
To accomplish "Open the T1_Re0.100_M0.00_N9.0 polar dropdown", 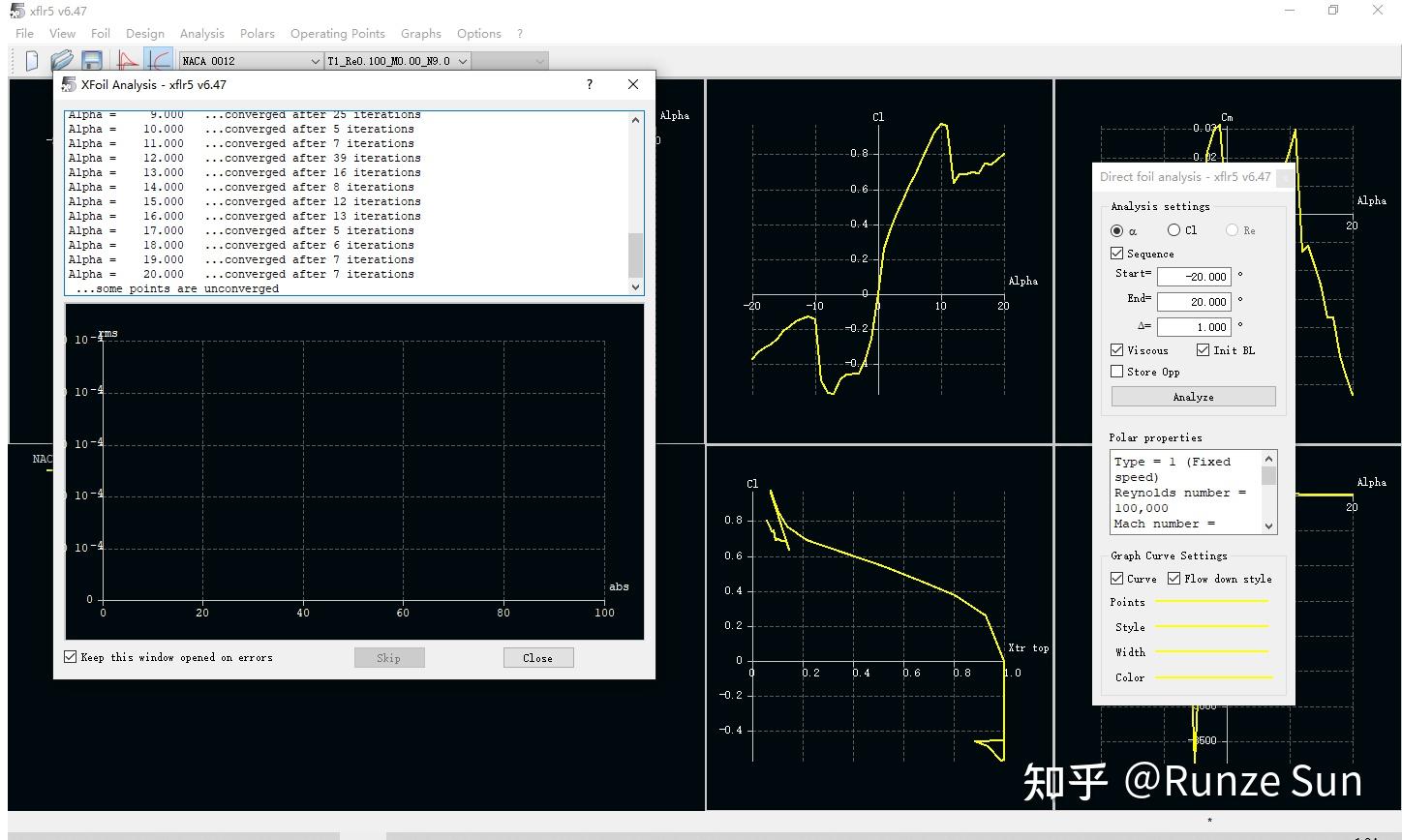I will (x=463, y=60).
